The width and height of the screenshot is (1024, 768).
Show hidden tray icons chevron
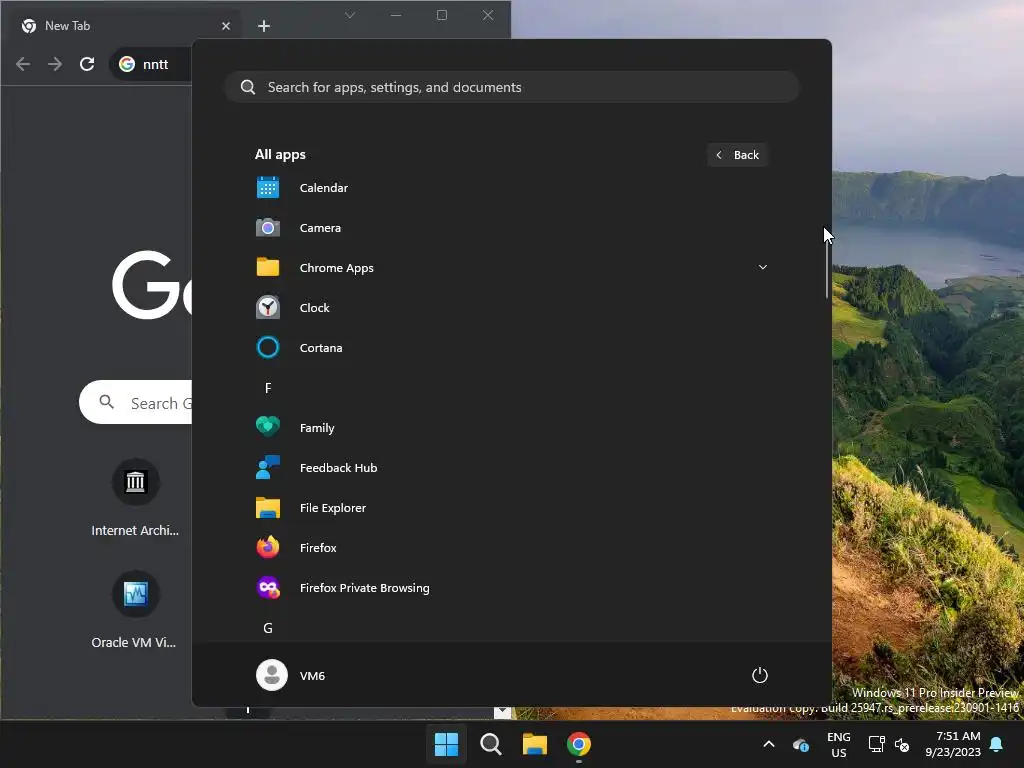tap(769, 744)
